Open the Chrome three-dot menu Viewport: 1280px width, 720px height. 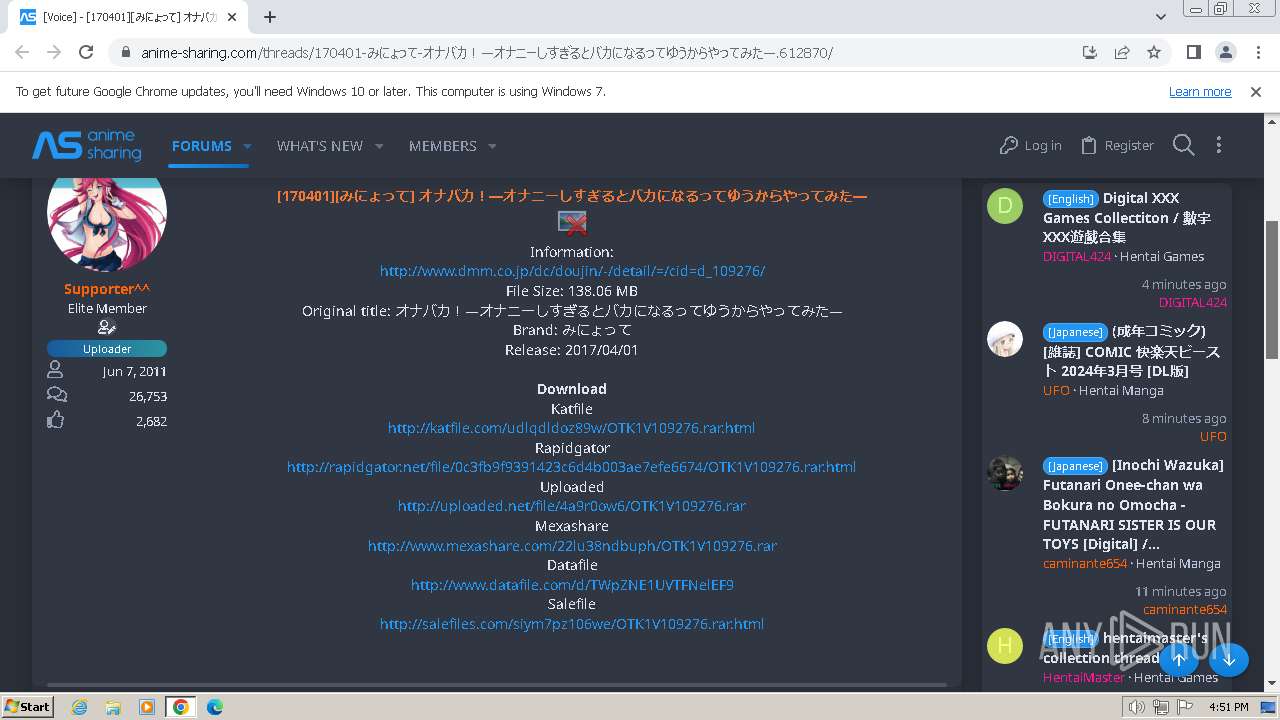coord(1257,52)
